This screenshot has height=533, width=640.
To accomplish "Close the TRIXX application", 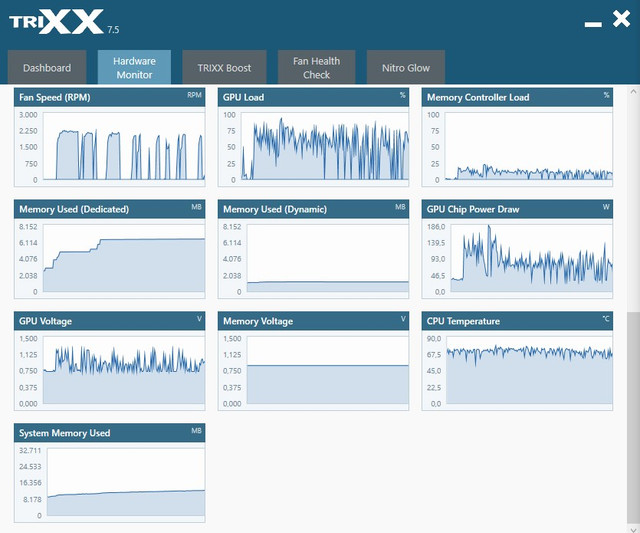I will (x=621, y=19).
